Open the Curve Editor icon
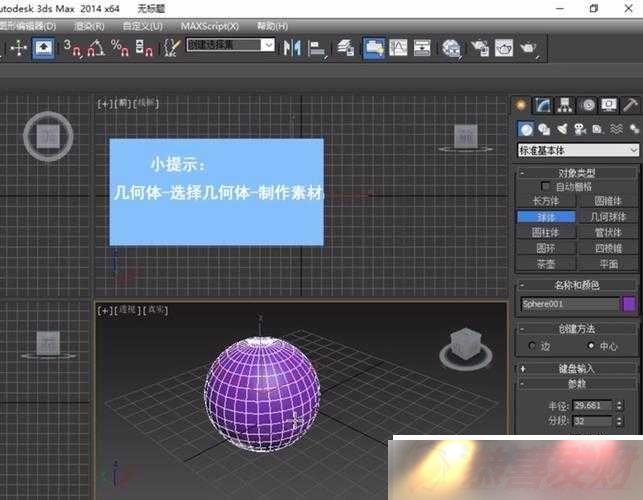643x500 pixels. pos(398,48)
